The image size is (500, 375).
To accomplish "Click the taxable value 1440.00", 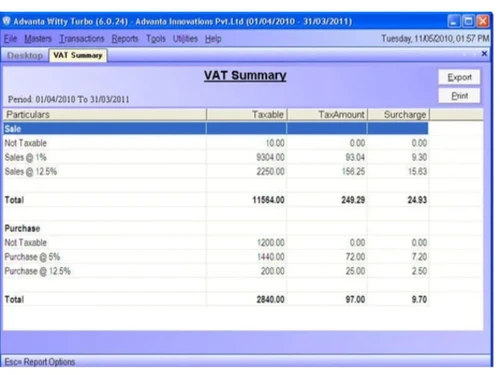I will (270, 257).
